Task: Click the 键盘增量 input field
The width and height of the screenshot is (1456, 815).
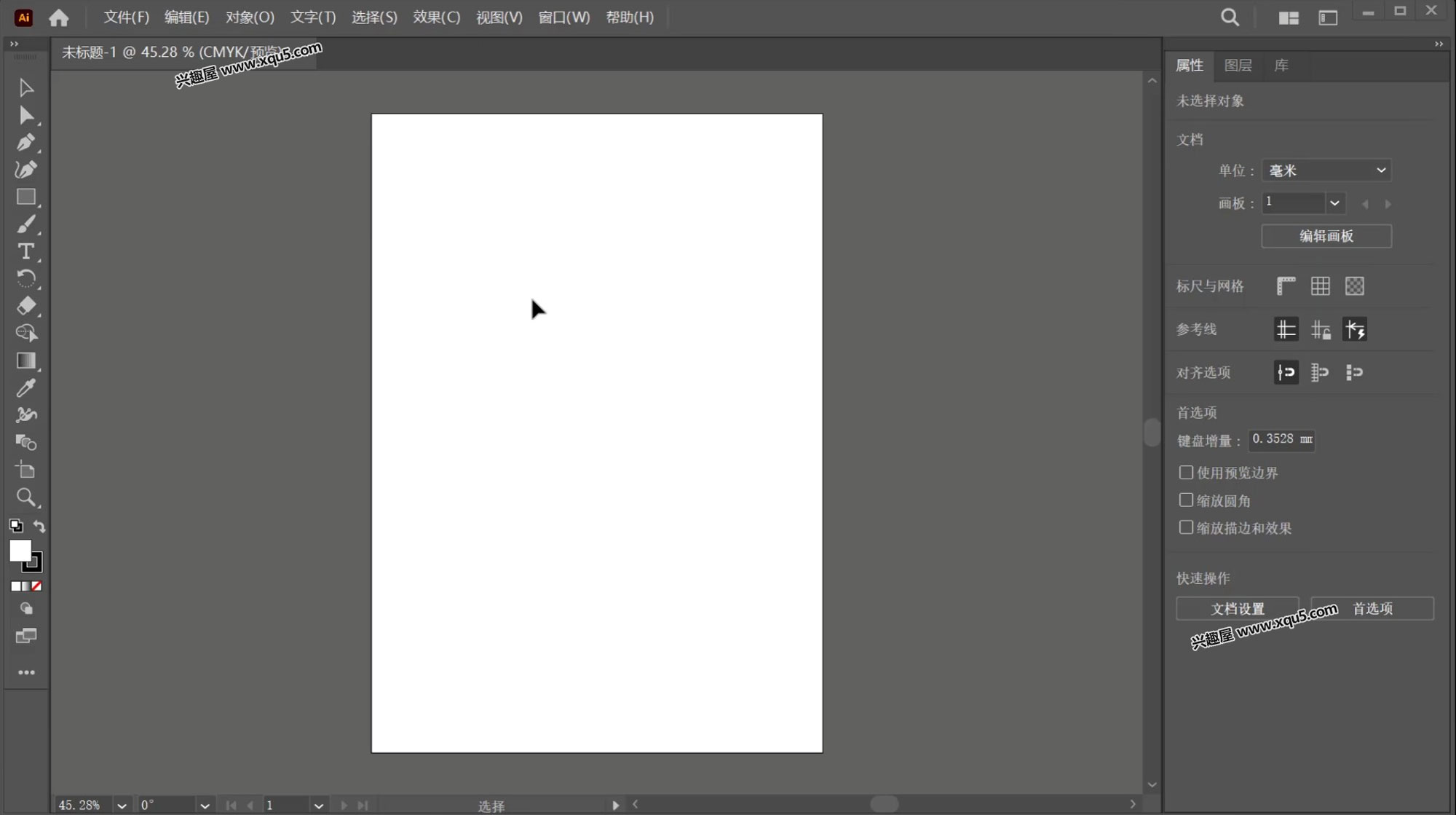Action: pos(1281,440)
